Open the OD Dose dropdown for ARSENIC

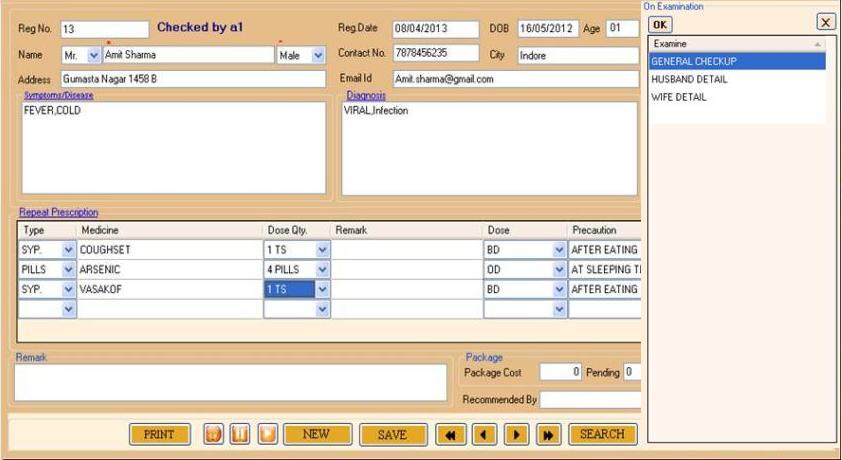tap(559, 269)
